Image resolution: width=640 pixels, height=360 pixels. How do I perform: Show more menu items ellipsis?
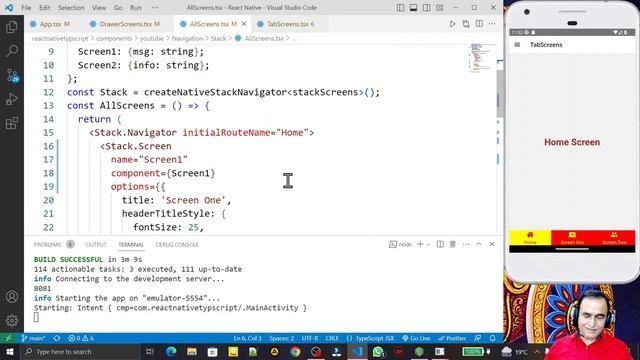pyautogui.click(x=155, y=8)
